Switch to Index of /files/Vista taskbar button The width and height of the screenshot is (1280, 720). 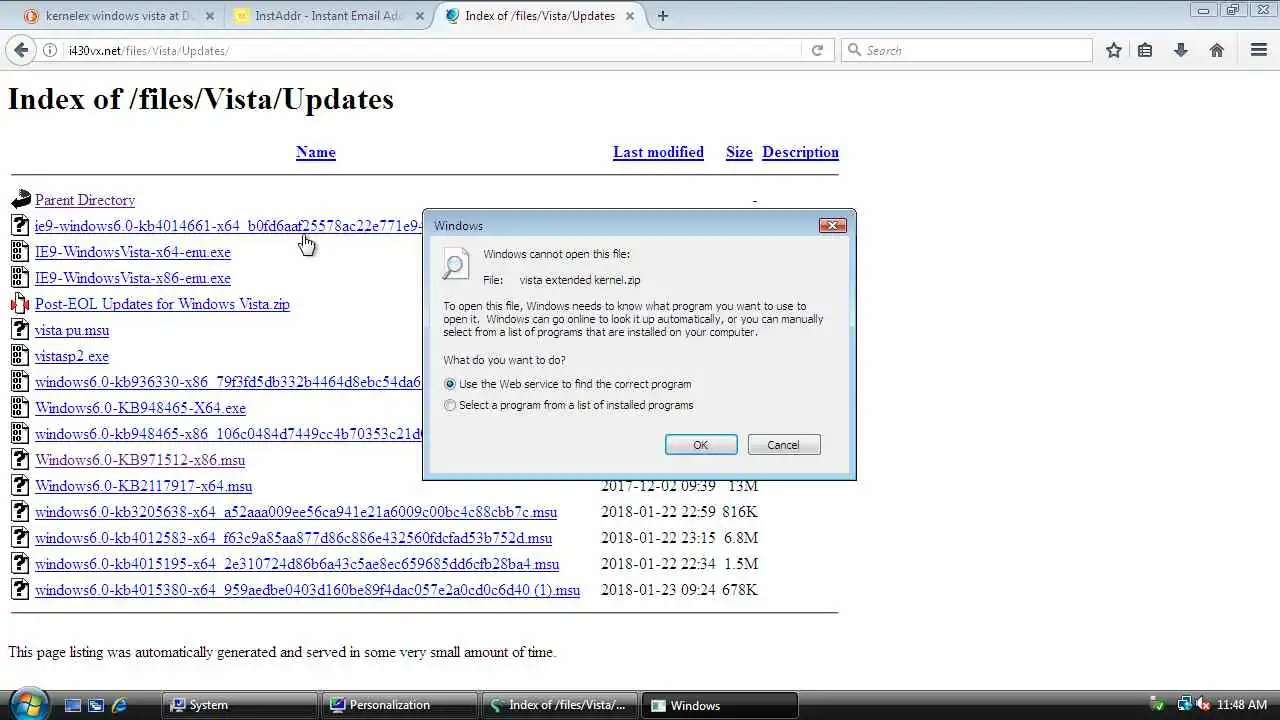point(559,705)
